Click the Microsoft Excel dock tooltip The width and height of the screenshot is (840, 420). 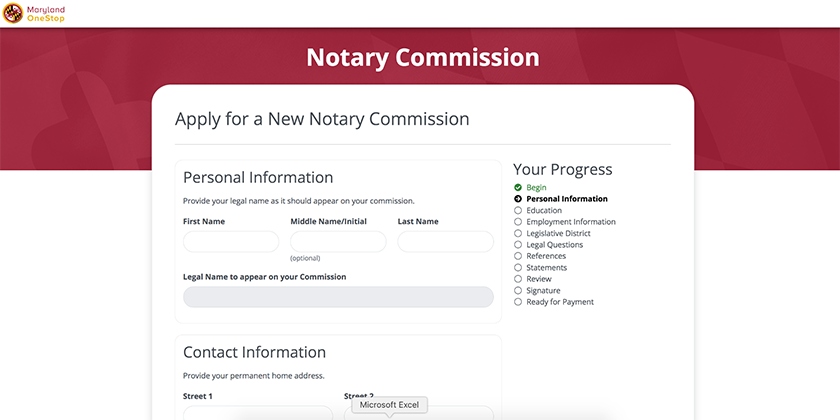coord(389,405)
